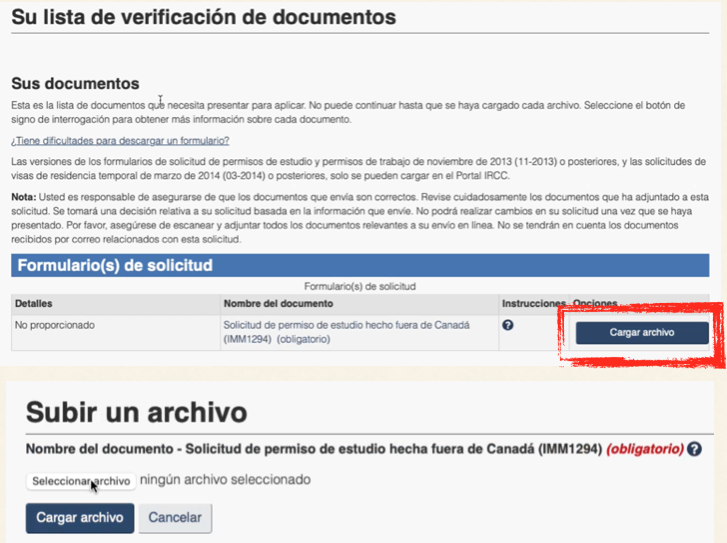This screenshot has height=543, width=727.
Task: Submit with "Cargar archivo" button next to Cancelar
Action: 79,518
